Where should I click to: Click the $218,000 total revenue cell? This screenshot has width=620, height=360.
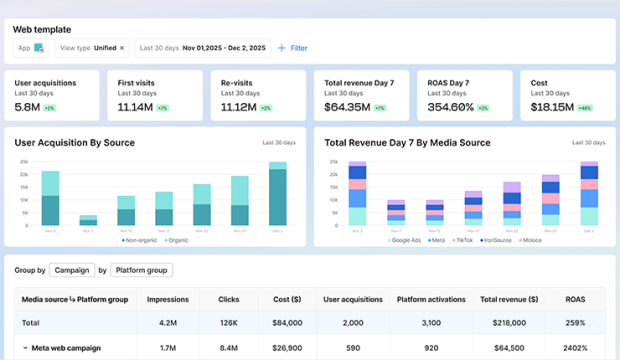click(x=509, y=323)
